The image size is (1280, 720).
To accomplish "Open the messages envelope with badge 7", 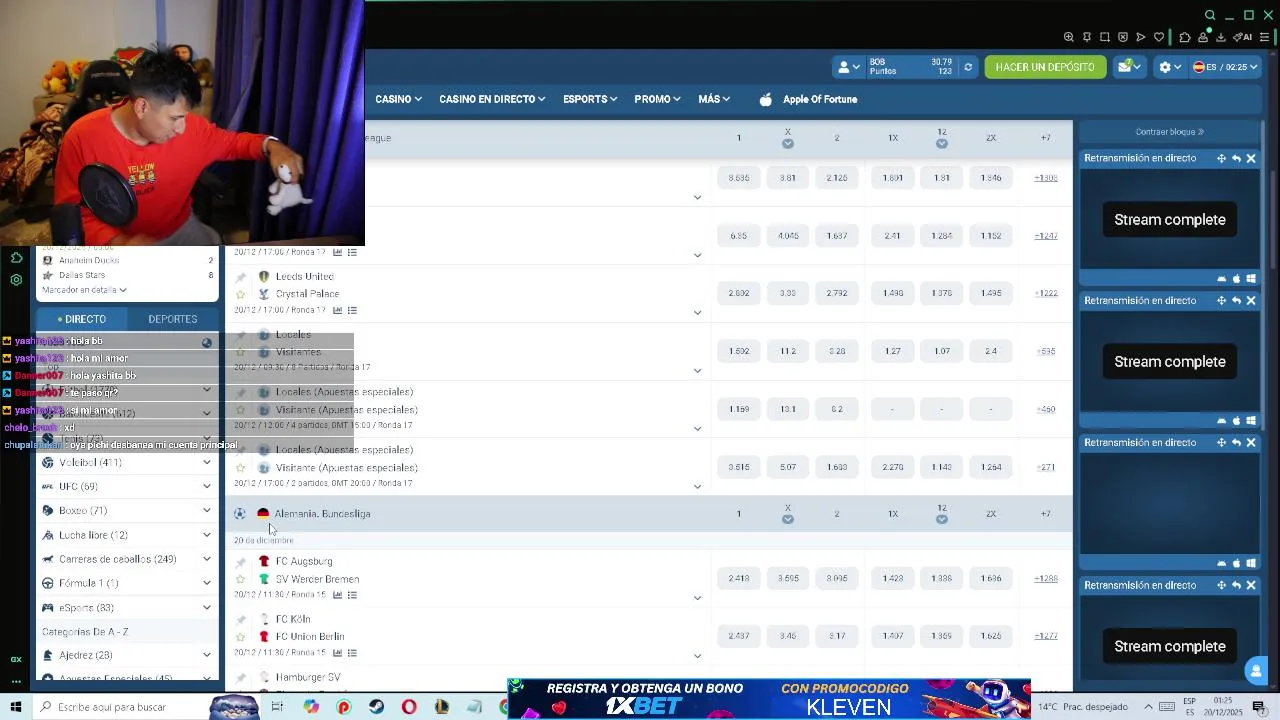I will (x=1129, y=66).
